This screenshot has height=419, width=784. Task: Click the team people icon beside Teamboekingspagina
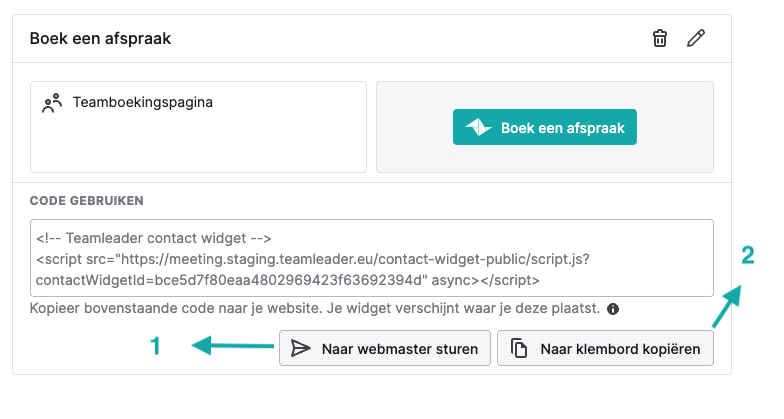pyautogui.click(x=52, y=102)
